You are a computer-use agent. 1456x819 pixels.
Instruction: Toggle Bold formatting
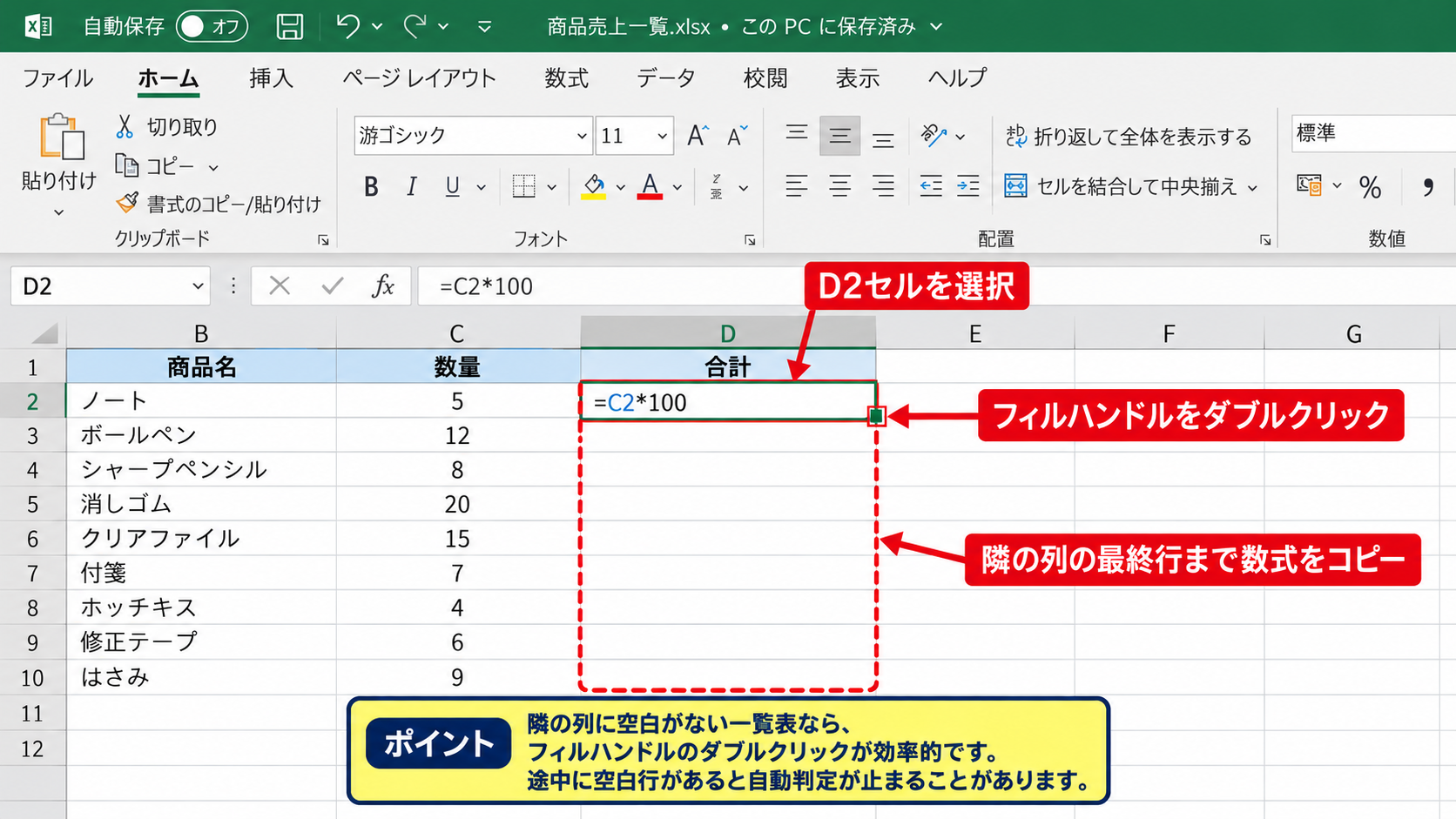[371, 186]
